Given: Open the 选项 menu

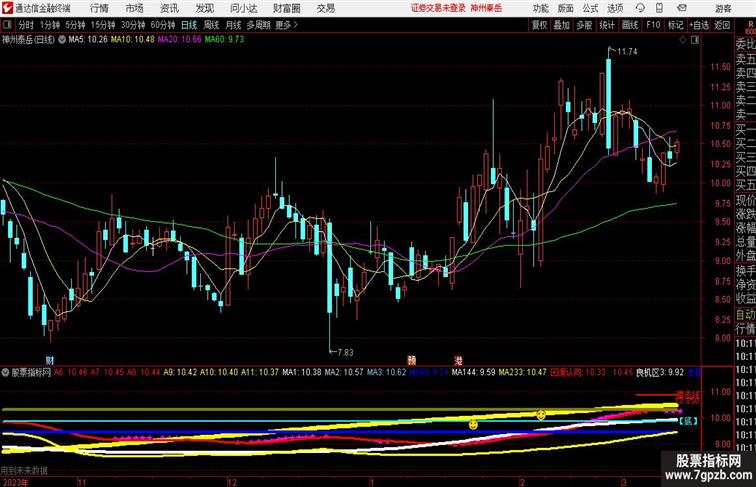Looking at the screenshot, I should (x=615, y=8).
